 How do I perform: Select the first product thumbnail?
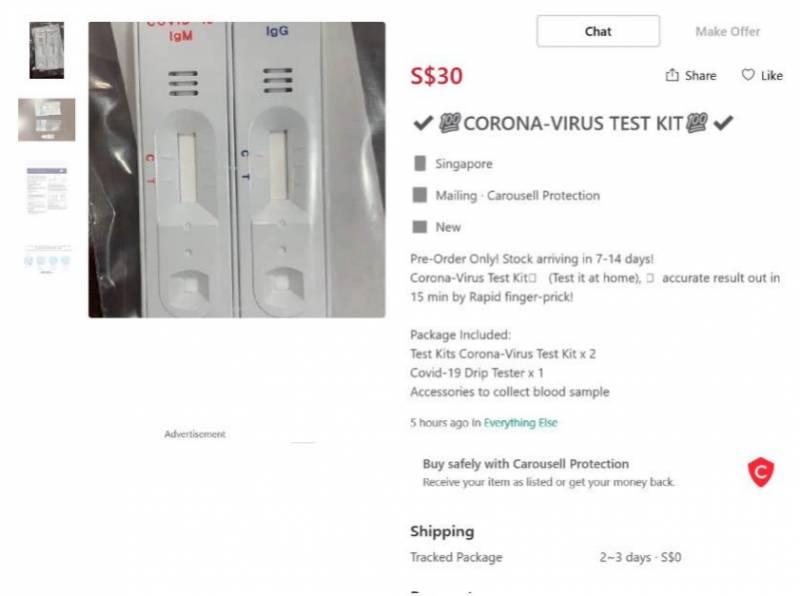pyautogui.click(x=46, y=50)
